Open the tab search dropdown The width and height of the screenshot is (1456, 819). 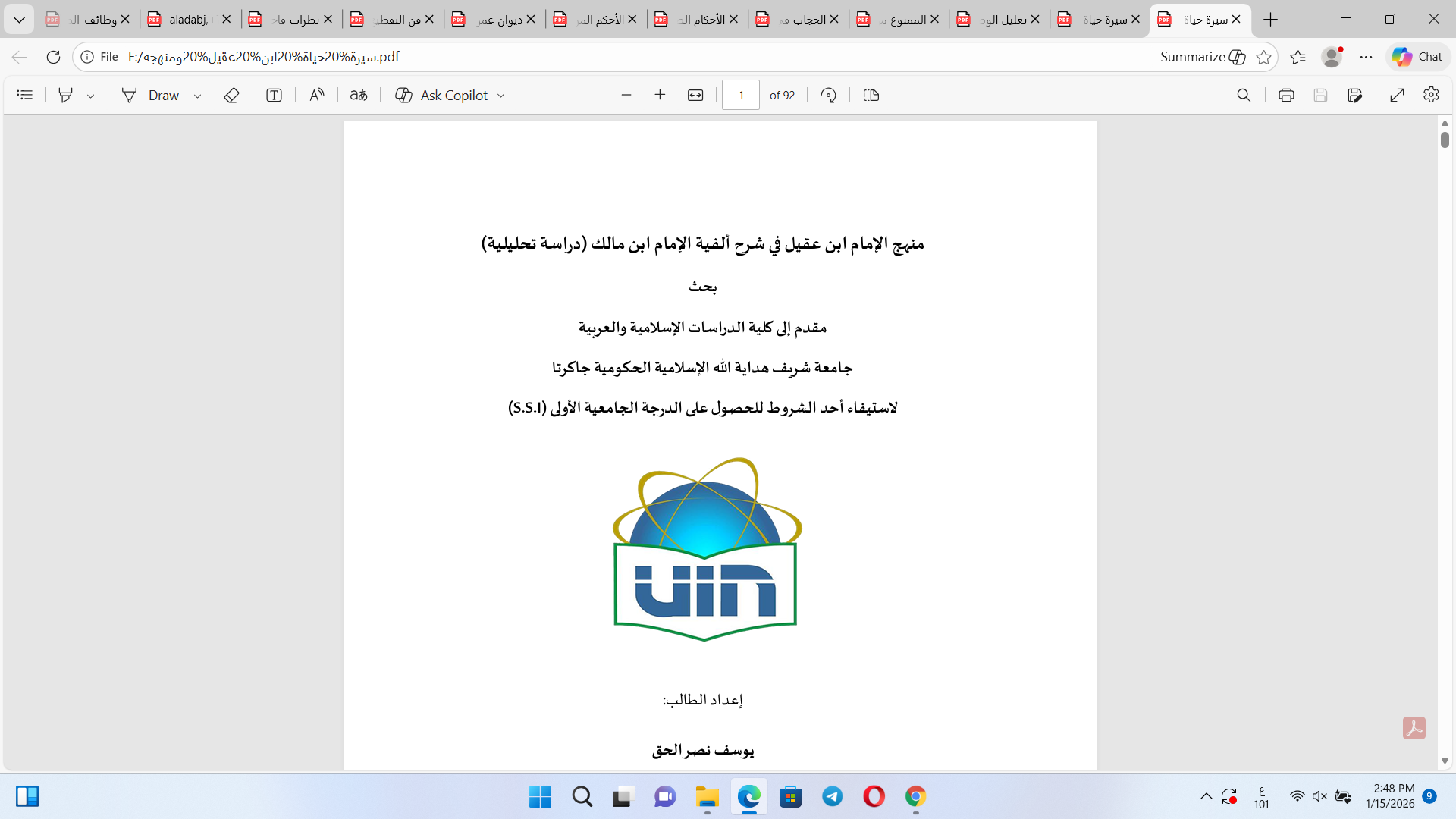(x=20, y=20)
